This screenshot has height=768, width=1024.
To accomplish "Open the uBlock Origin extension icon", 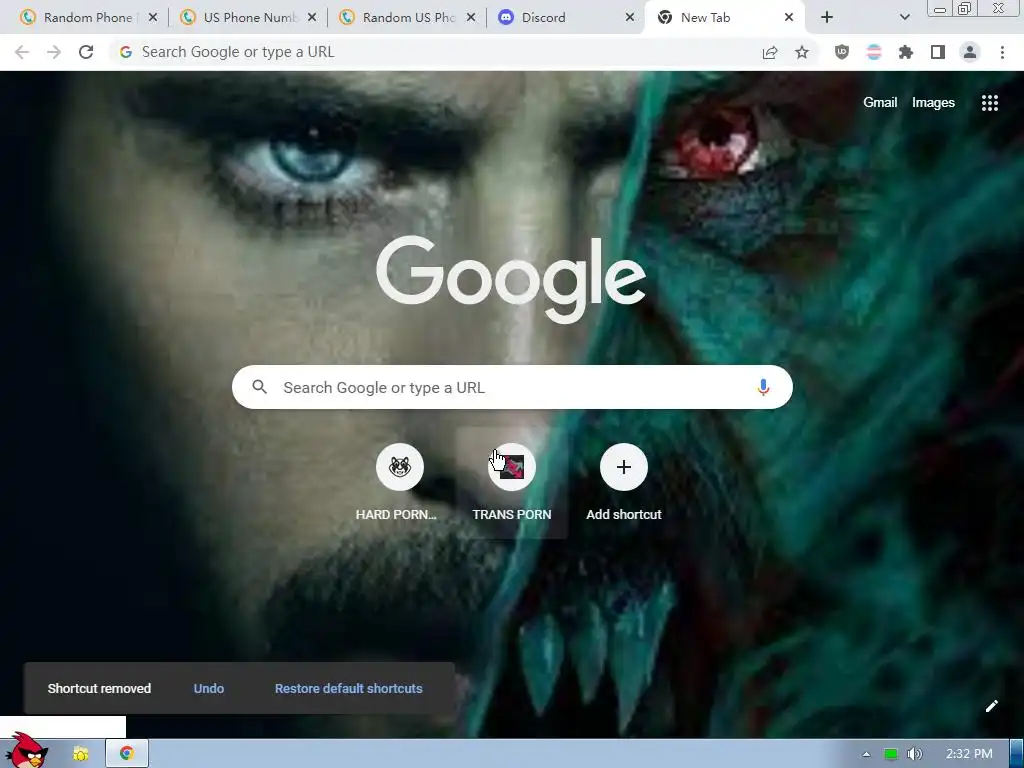I will [x=842, y=52].
